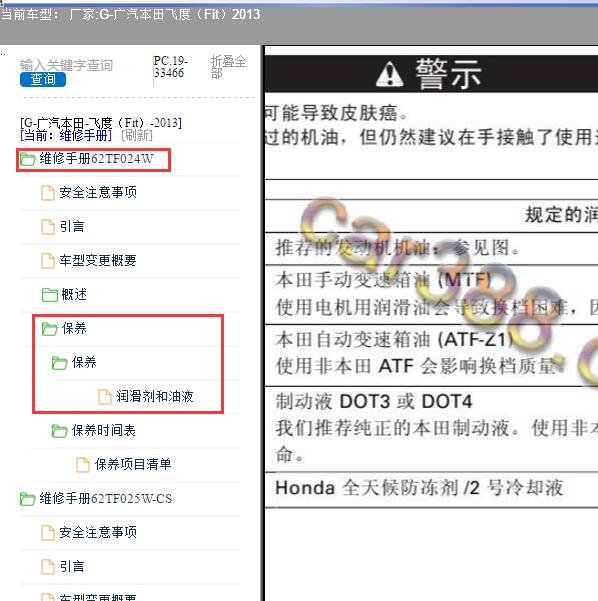This screenshot has width=598, height=601.
Task: Click the 警示 heading text
Action: (449, 74)
